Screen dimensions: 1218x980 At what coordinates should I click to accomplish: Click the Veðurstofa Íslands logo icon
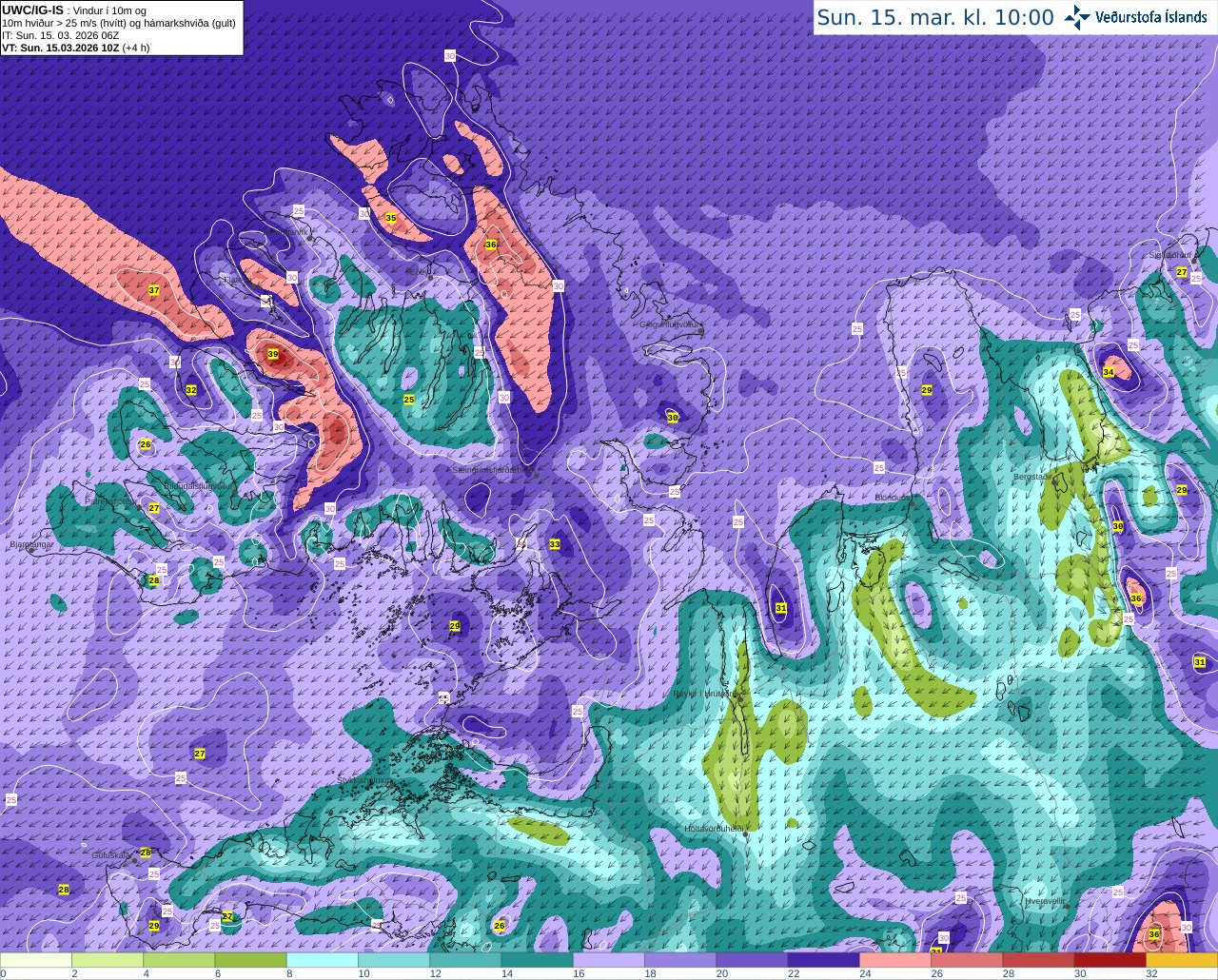point(1077,17)
